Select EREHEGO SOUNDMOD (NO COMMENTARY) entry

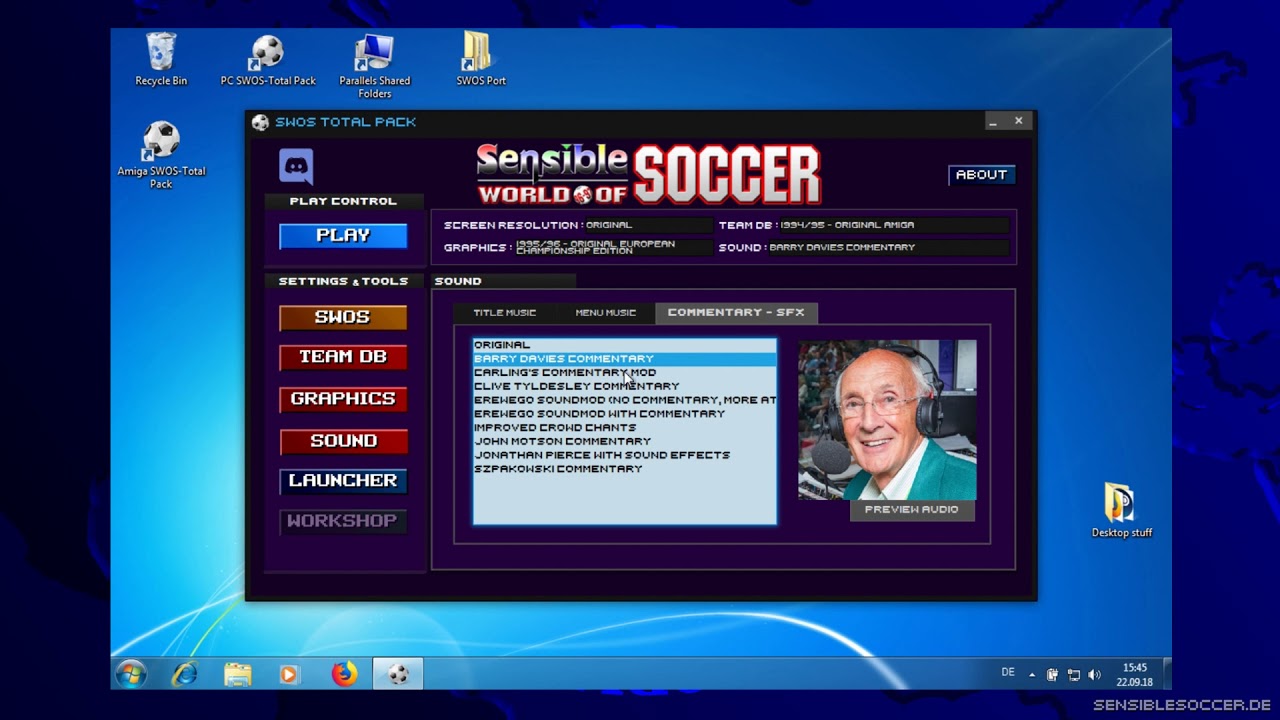pos(624,400)
